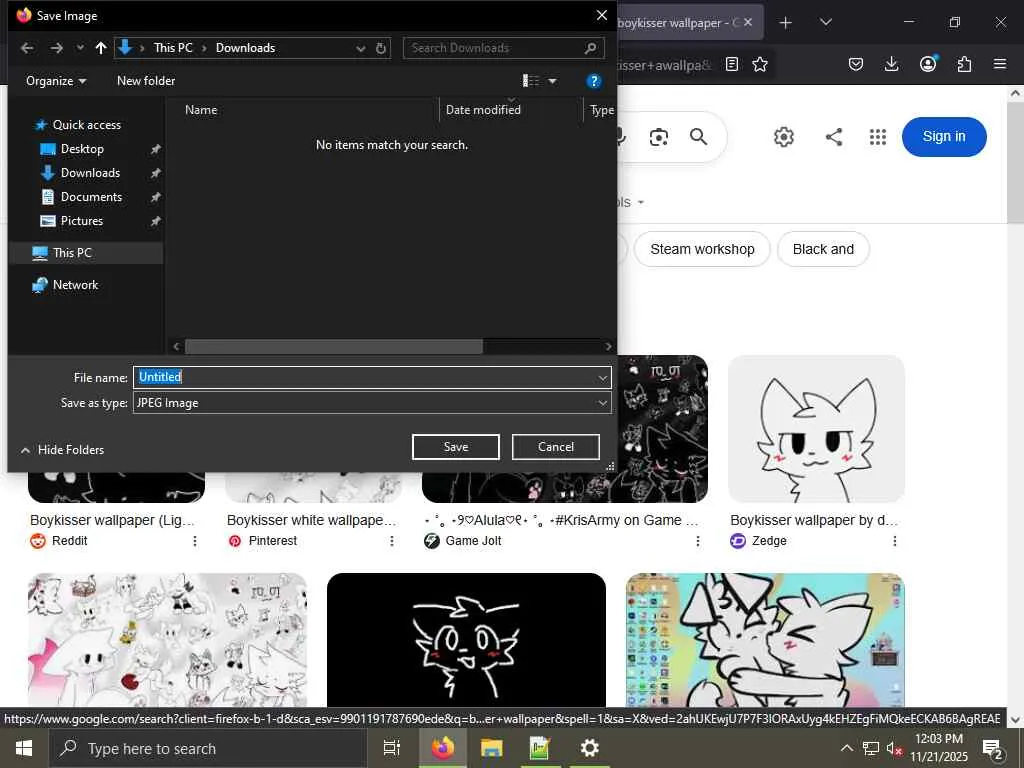The height and width of the screenshot is (768, 1024).
Task: Open recent locations dropdown arrow
Action: click(80, 48)
